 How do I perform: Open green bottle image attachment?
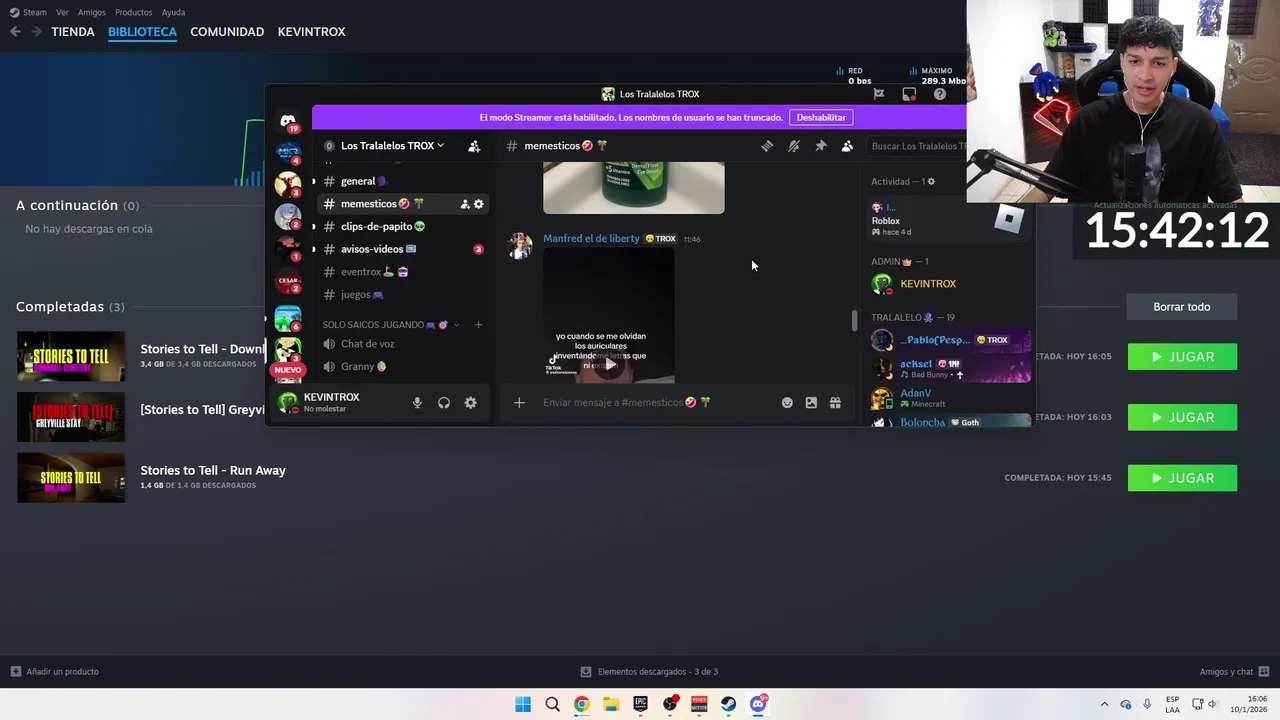click(x=634, y=188)
